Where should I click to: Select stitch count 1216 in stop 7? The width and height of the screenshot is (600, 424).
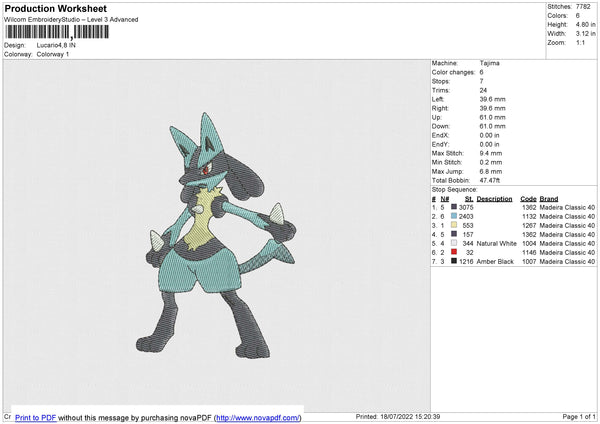click(466, 261)
